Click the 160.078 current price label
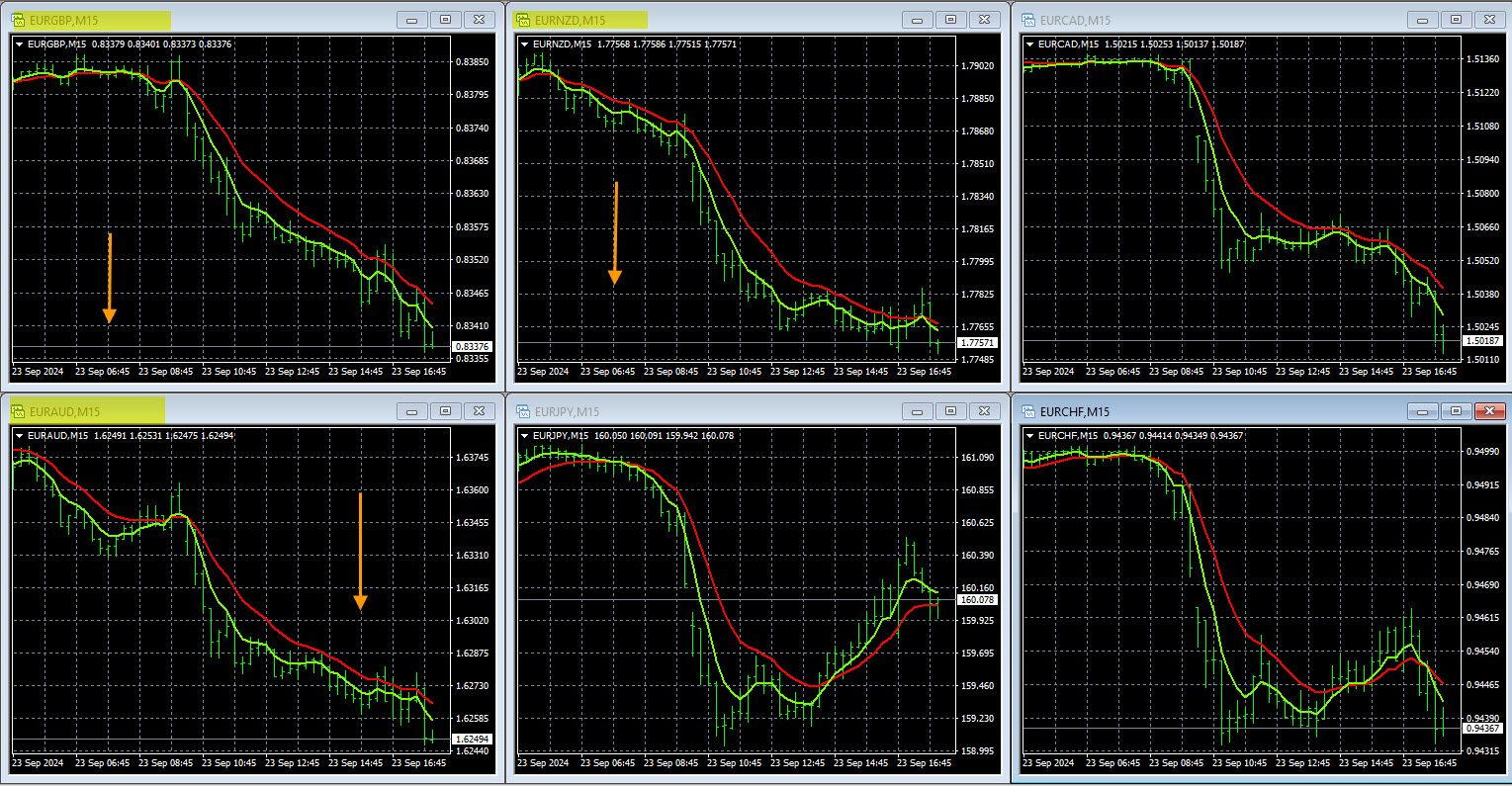This screenshot has width=1512, height=786. [977, 600]
